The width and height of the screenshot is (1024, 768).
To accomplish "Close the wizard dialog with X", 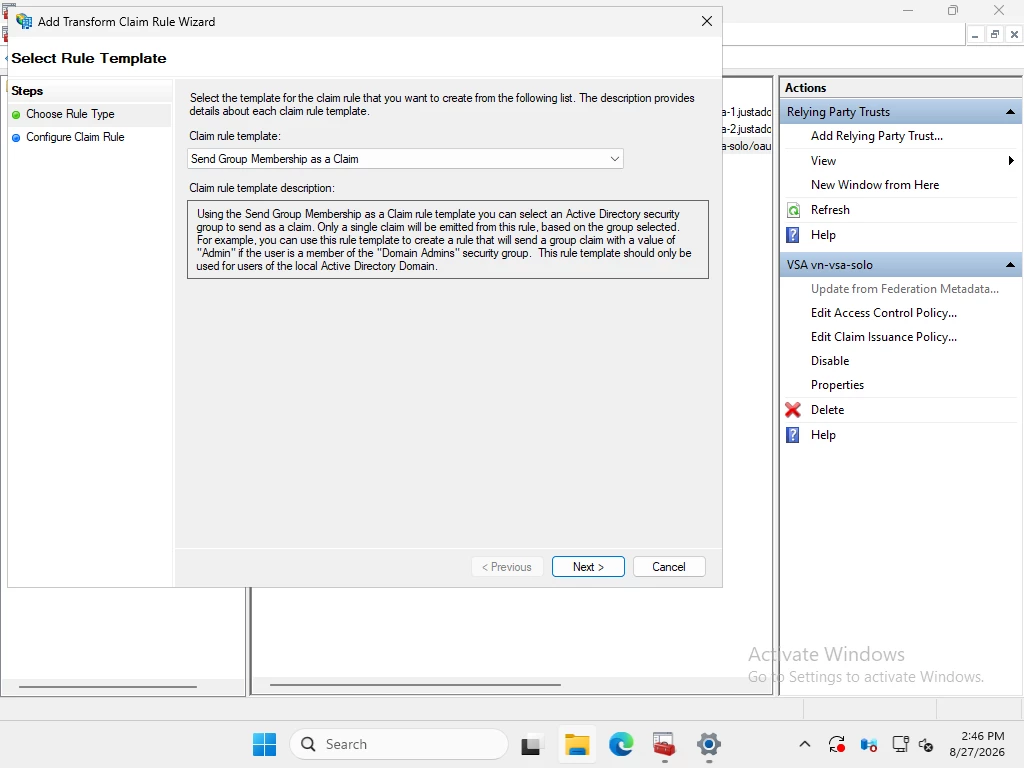I will [707, 22].
